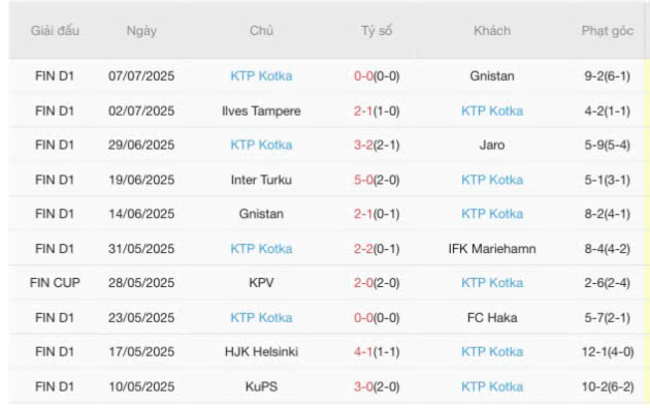Open FC Haka team link

(x=492, y=318)
